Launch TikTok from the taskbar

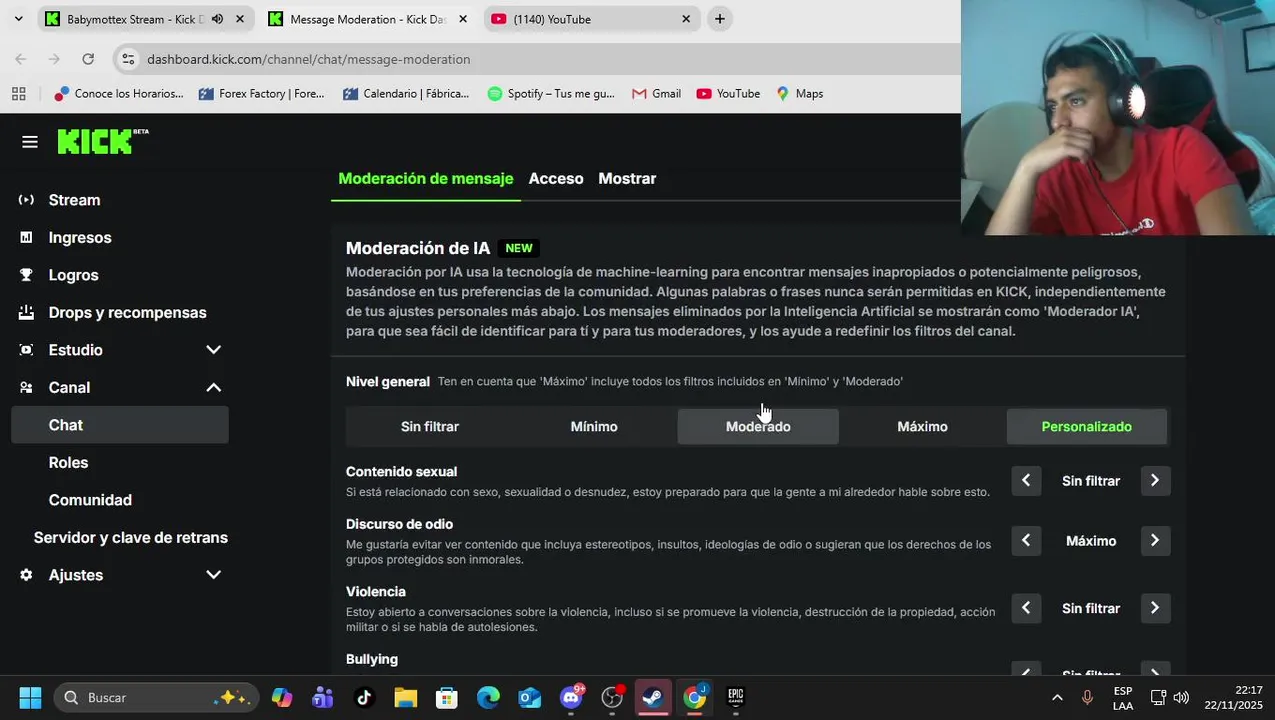click(364, 697)
